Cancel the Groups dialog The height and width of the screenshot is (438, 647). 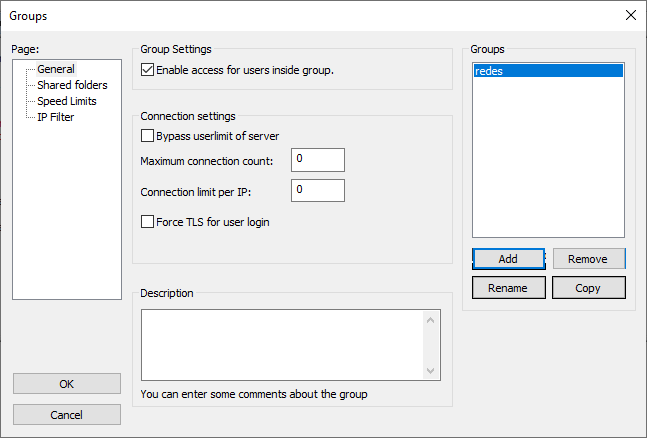click(x=67, y=414)
